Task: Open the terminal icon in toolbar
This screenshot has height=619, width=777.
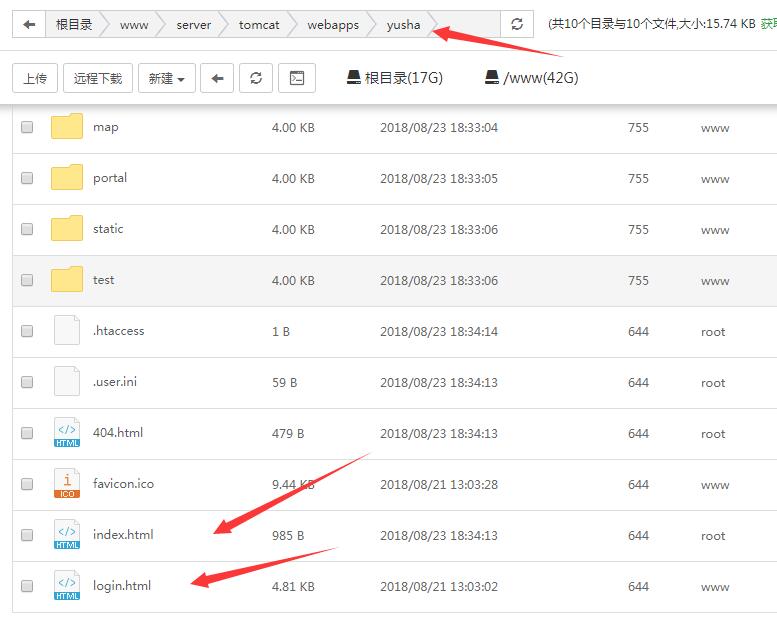Action: (x=297, y=78)
